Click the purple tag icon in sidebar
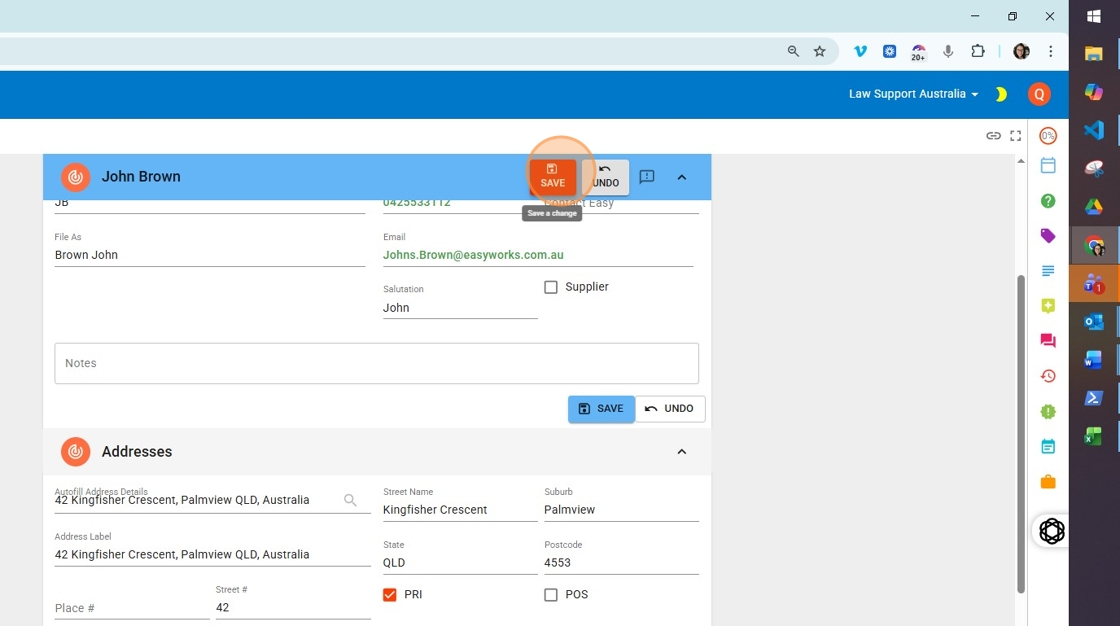1120x626 pixels. tap(1048, 236)
